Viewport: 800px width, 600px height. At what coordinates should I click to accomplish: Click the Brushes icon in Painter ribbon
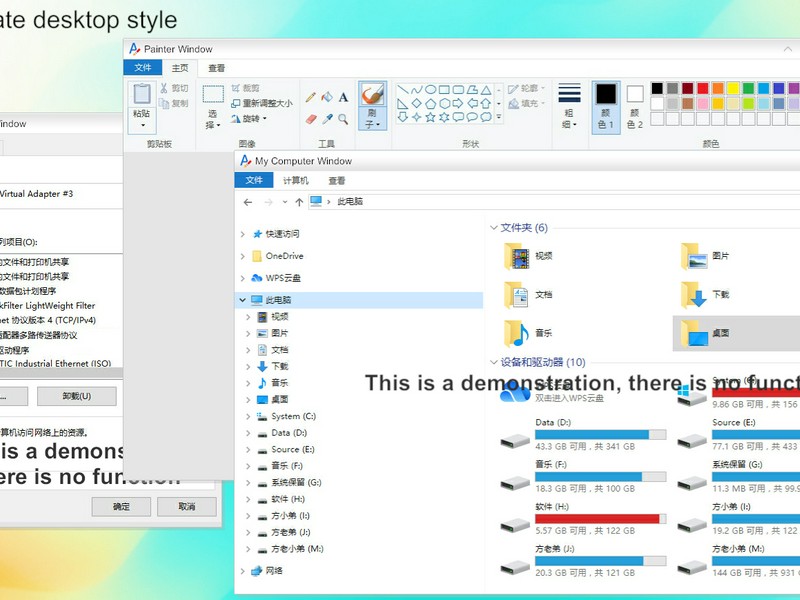coord(372,95)
